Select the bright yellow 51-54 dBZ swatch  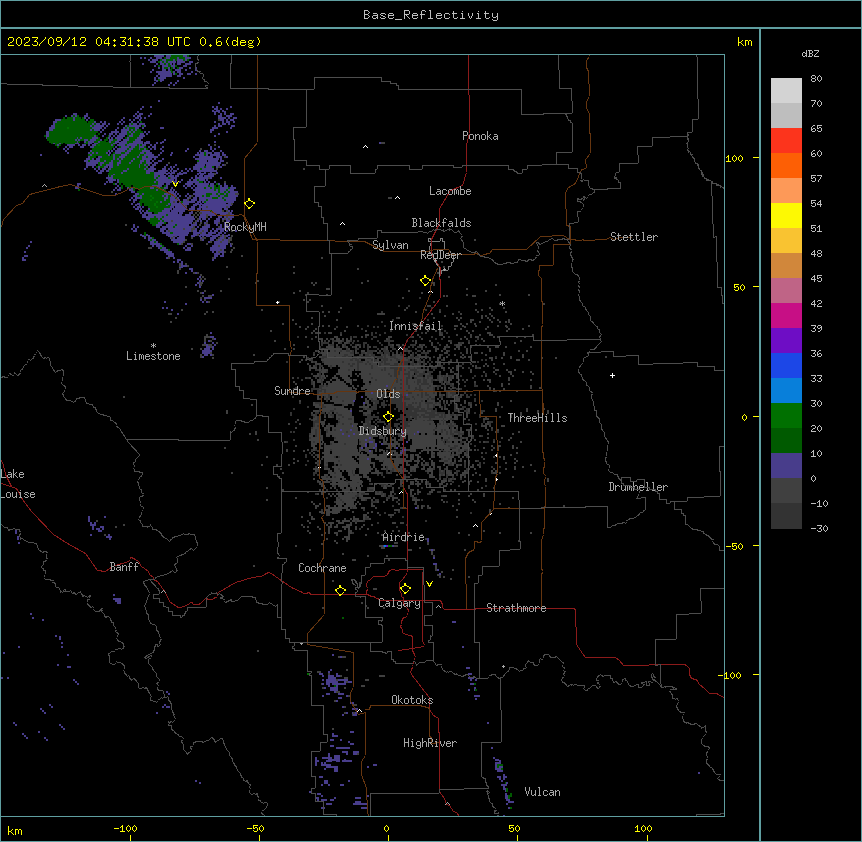(786, 215)
